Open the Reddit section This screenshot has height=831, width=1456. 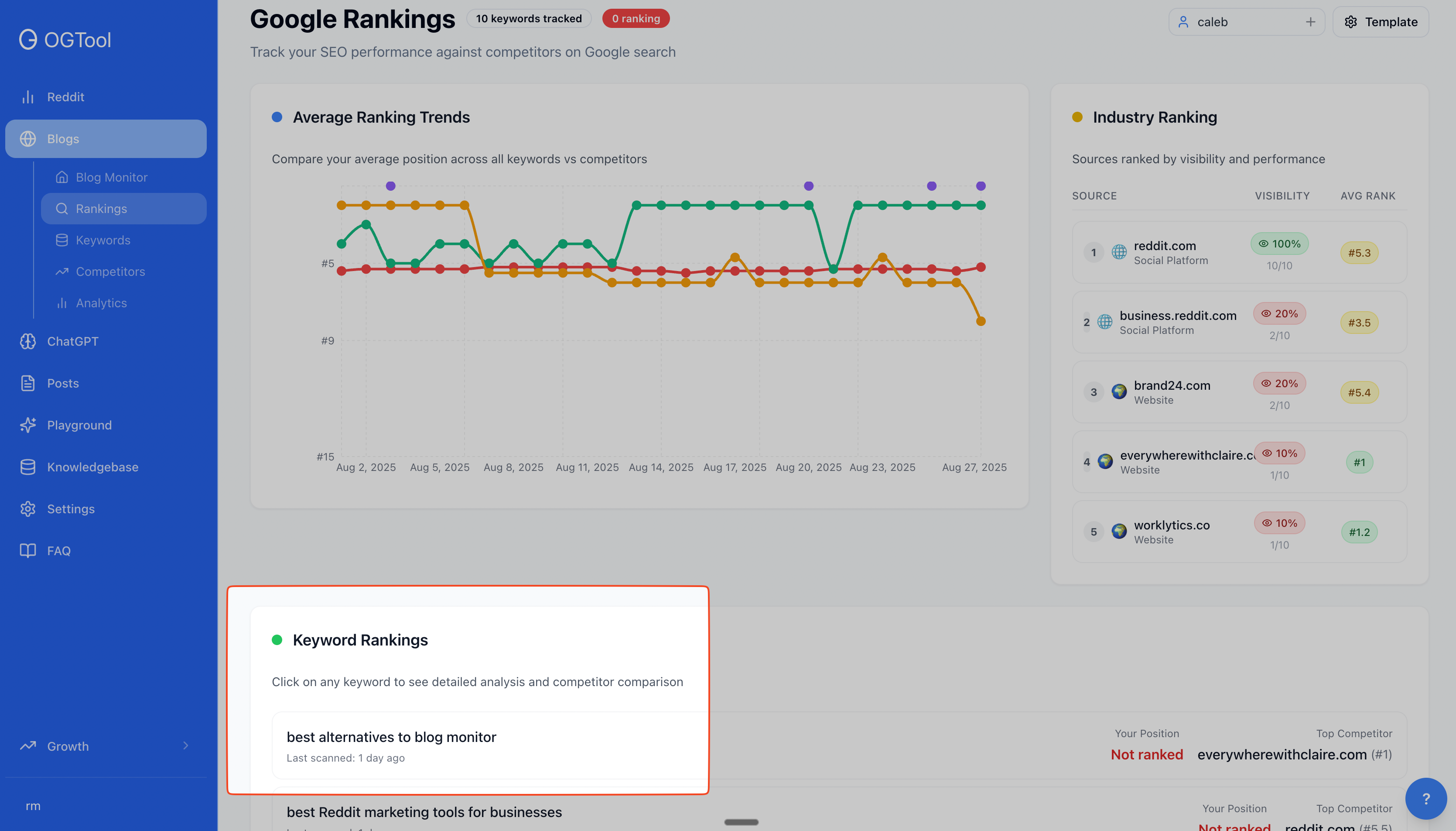(x=106, y=97)
